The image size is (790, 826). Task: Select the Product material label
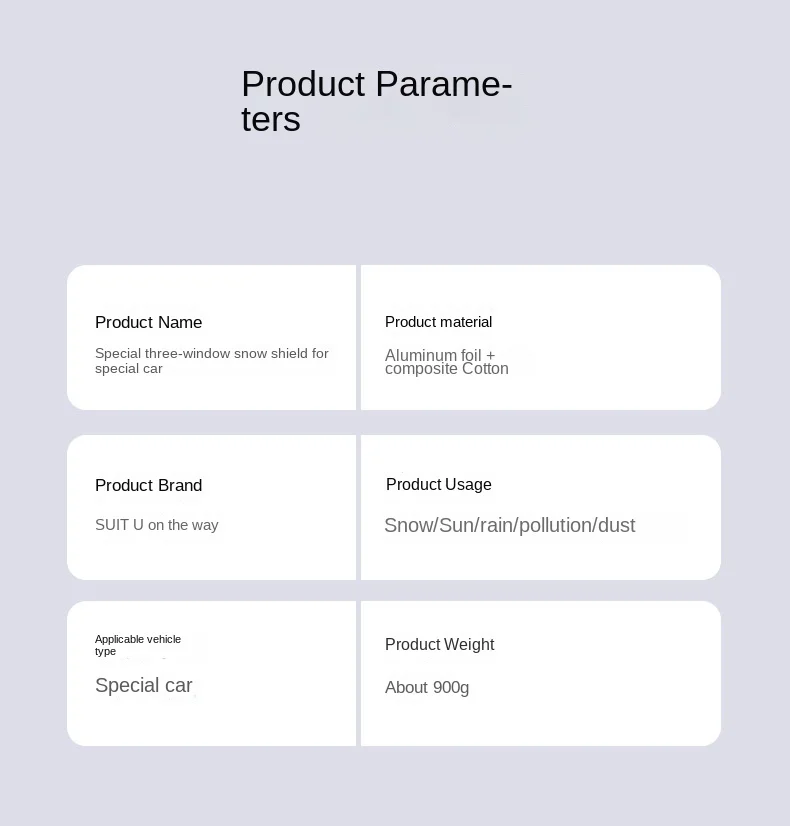tap(438, 322)
